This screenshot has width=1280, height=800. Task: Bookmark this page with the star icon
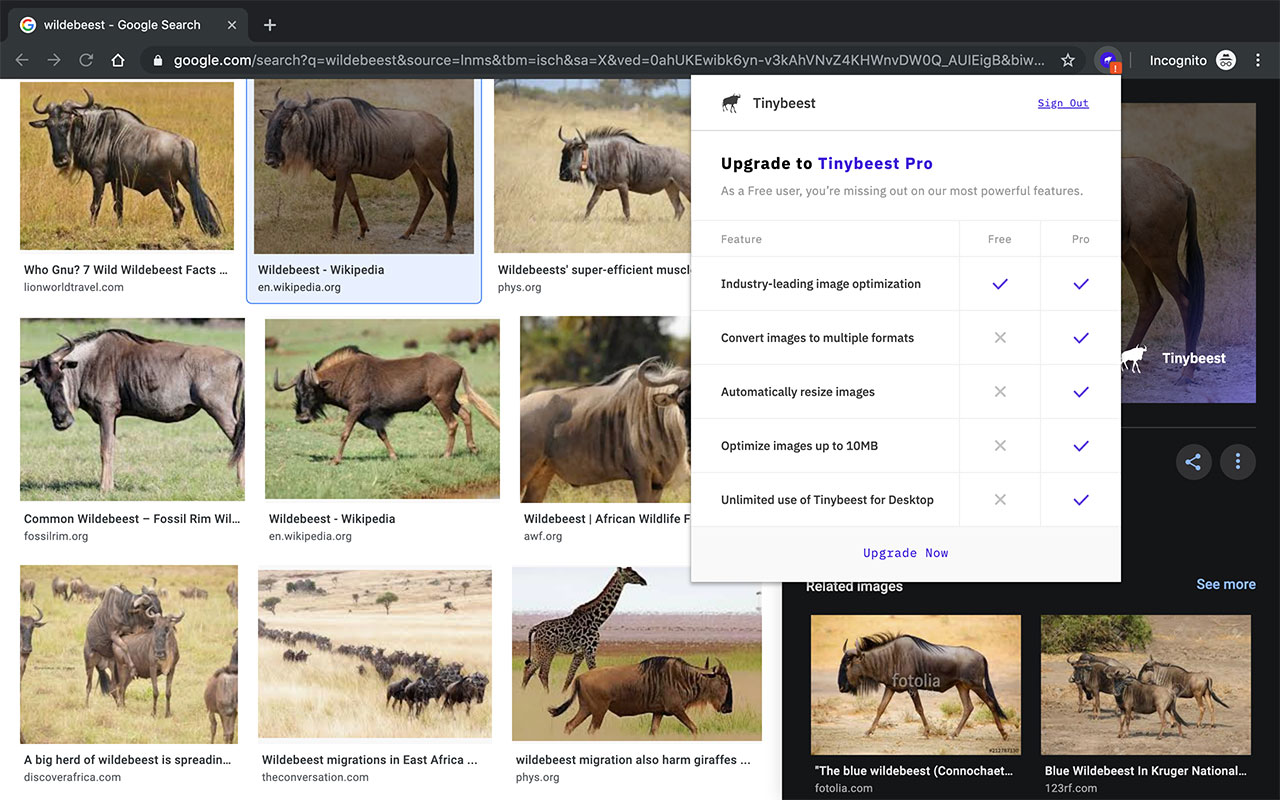tap(1068, 60)
